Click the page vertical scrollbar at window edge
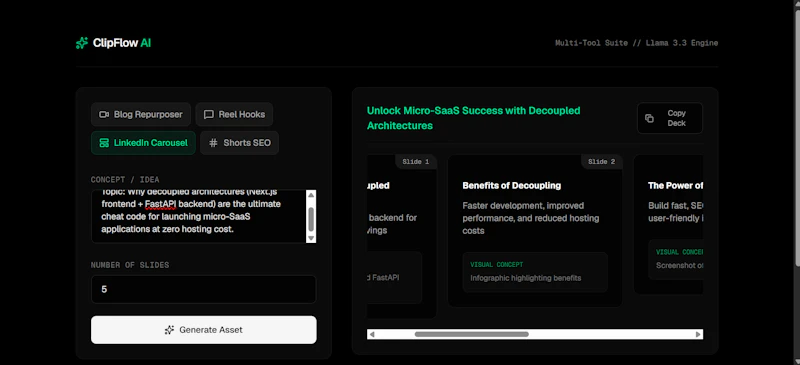800x365 pixels. click(x=797, y=138)
